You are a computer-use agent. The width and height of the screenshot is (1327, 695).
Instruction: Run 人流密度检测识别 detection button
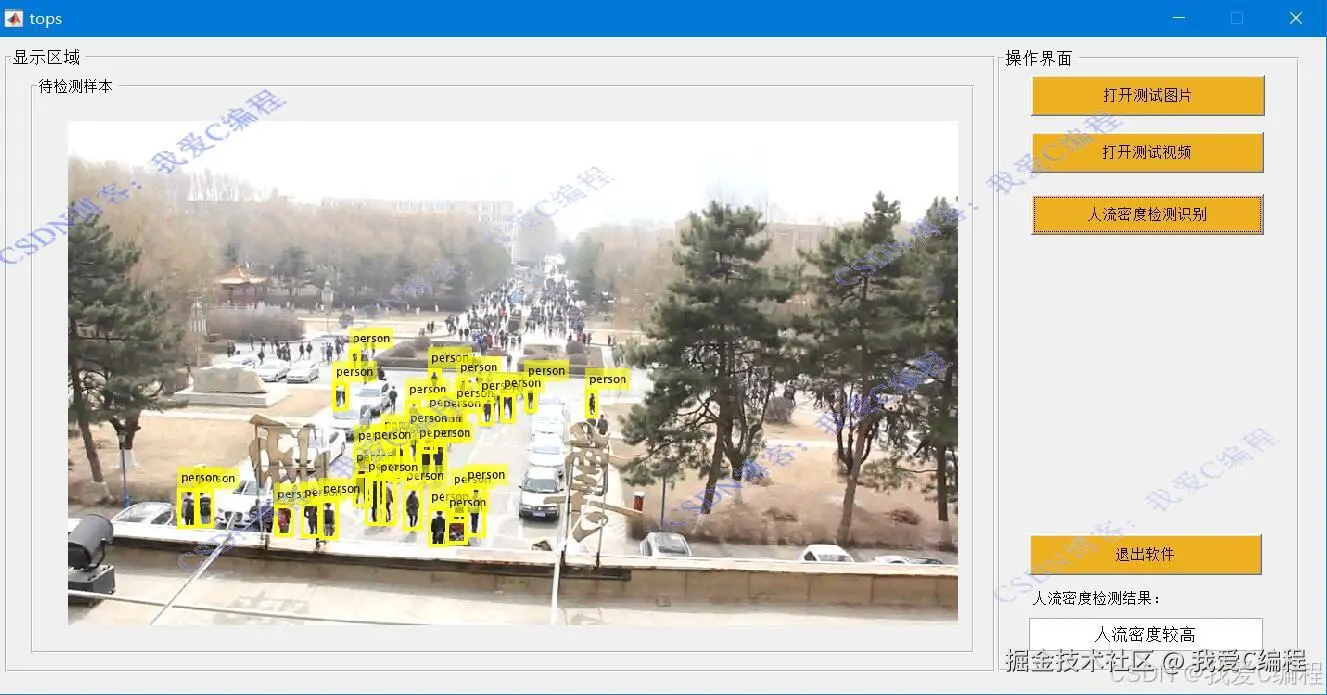[x=1148, y=214]
